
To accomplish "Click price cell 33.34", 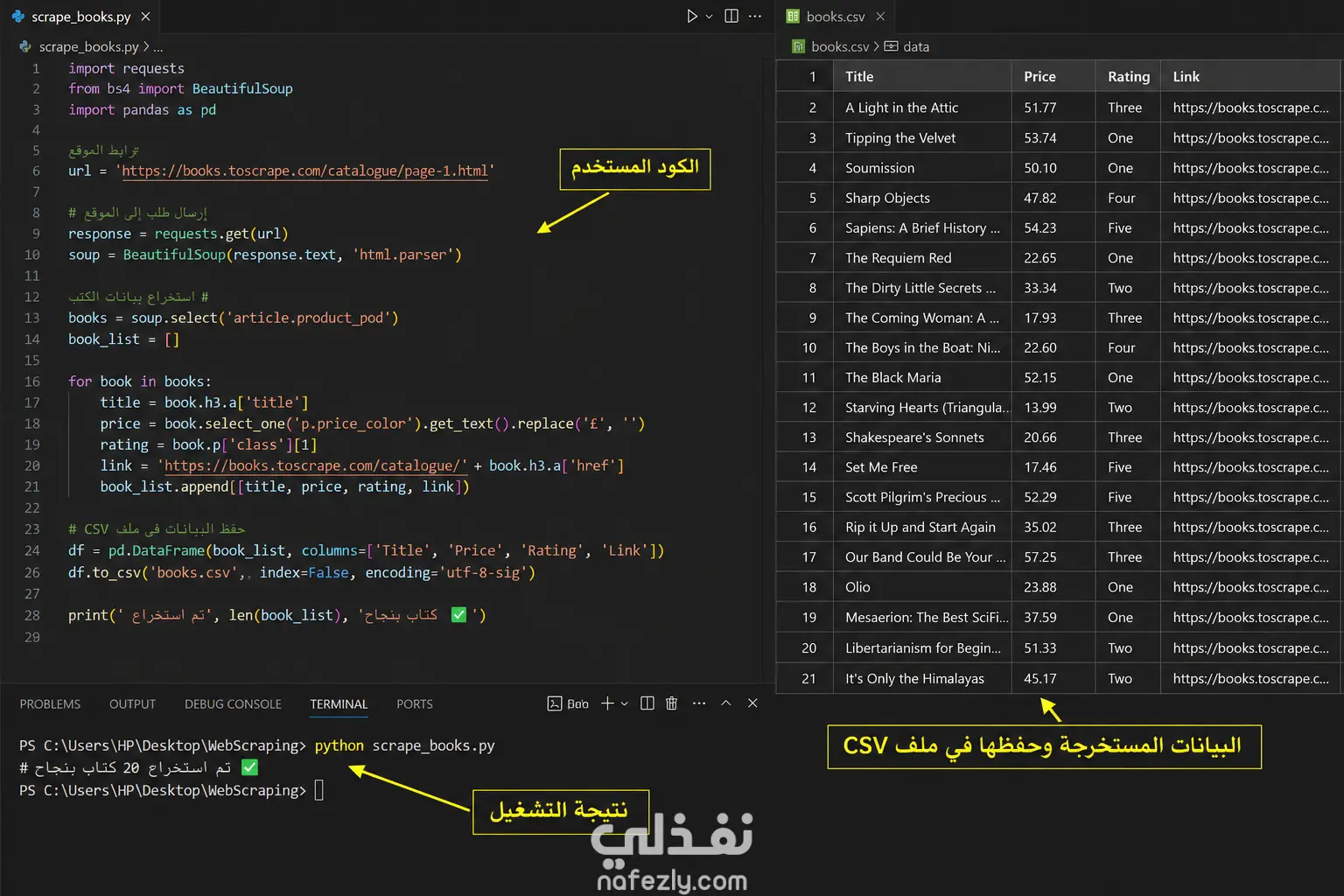I will coord(1053,288).
